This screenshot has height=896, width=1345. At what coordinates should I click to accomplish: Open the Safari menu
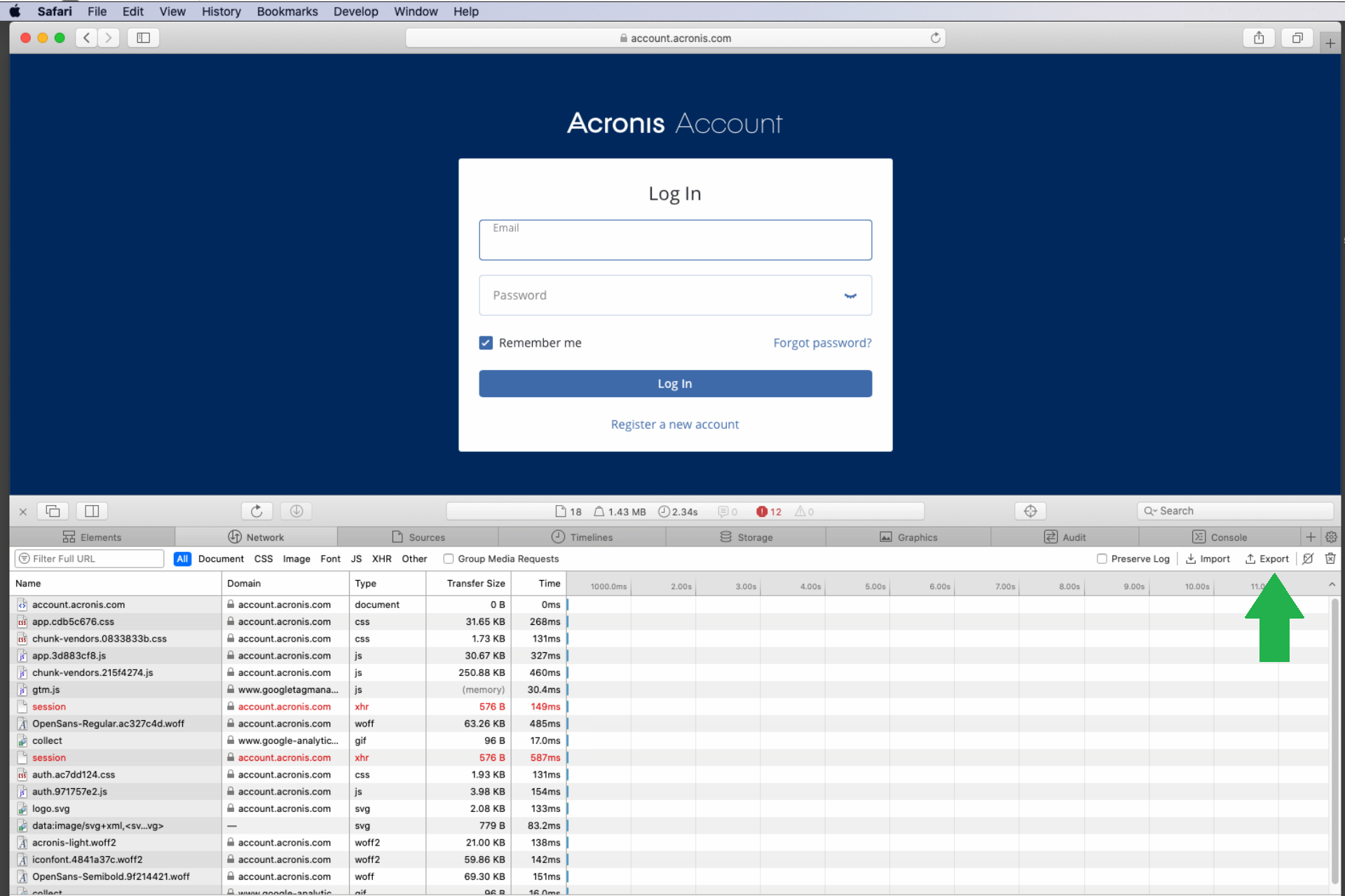[55, 11]
